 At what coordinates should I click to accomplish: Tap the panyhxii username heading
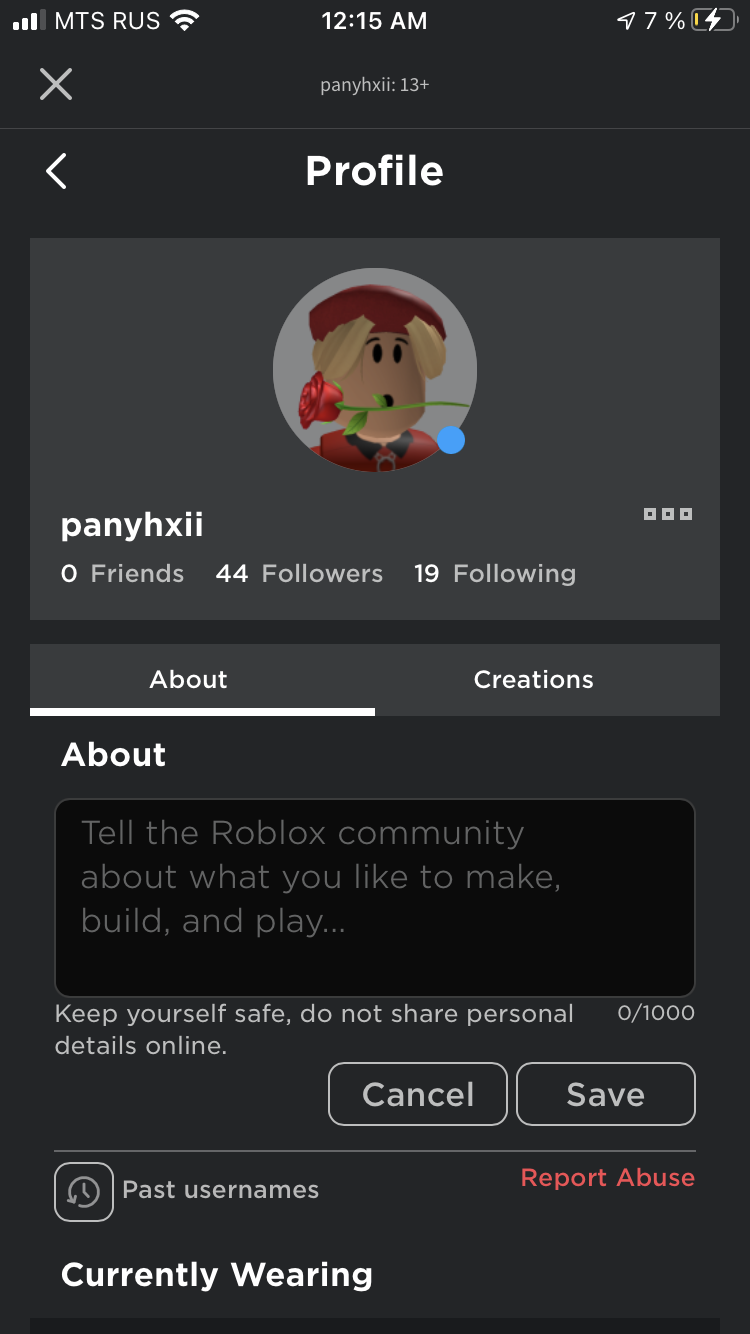click(132, 525)
